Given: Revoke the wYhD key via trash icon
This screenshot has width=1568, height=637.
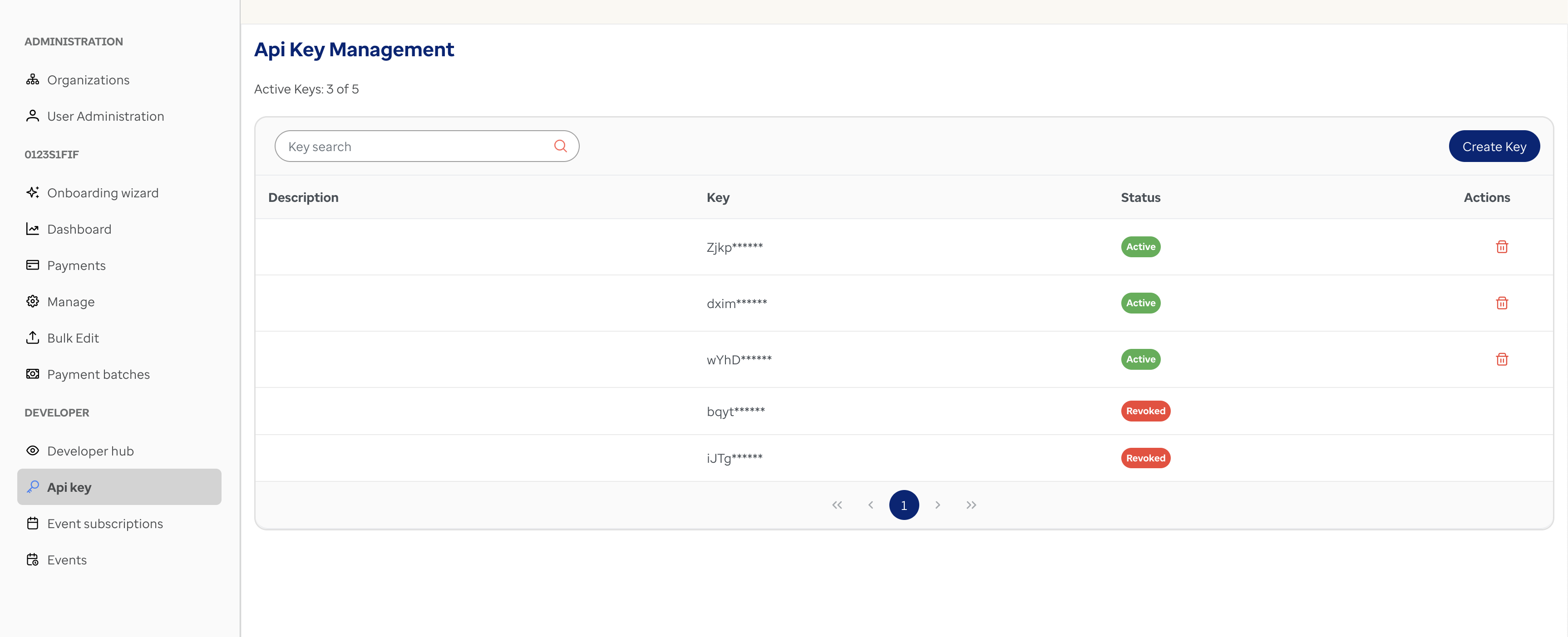Looking at the screenshot, I should pyautogui.click(x=1501, y=359).
